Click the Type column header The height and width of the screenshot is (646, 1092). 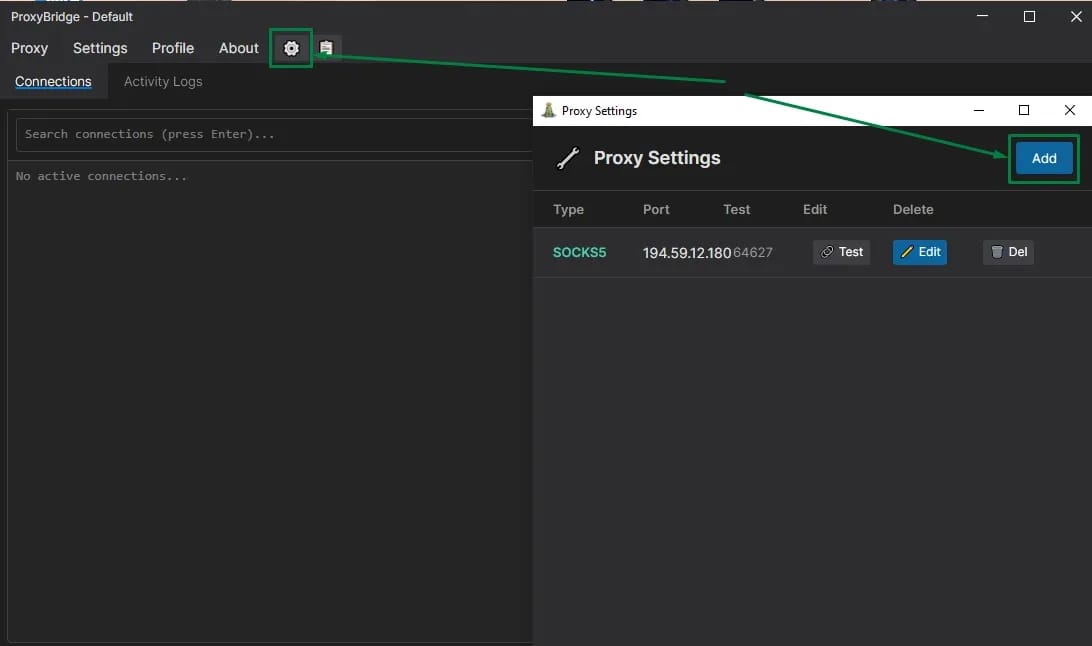[x=568, y=210]
